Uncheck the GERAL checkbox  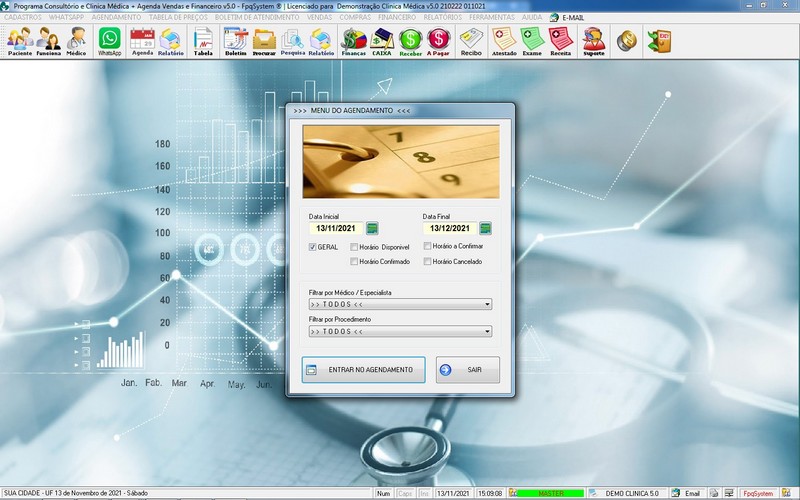point(313,246)
